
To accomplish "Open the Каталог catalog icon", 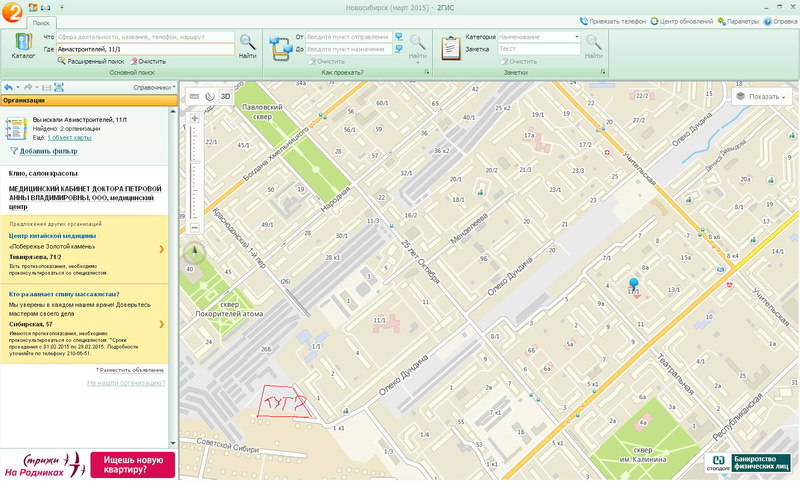I will click(22, 45).
